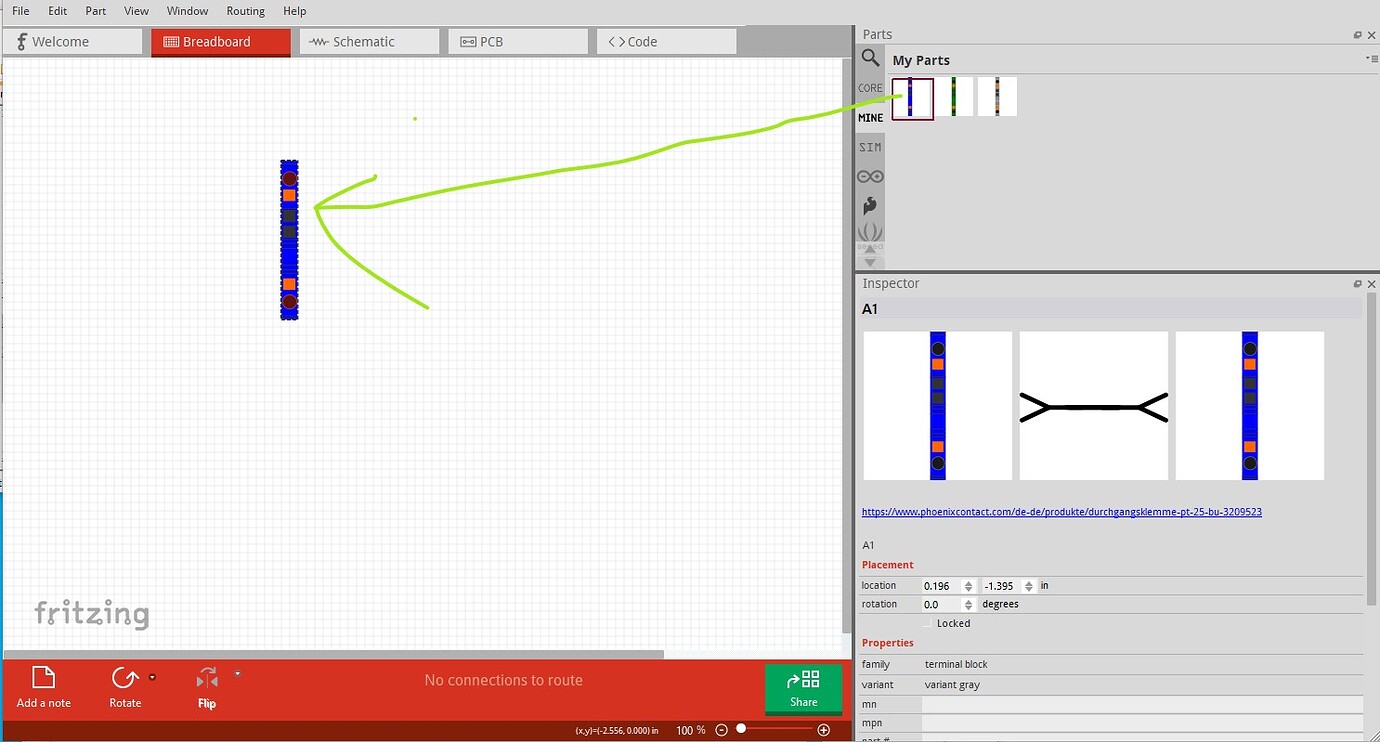The image size is (1380, 742).
Task: Open the Phoenix Contact product link
Action: [x=1061, y=512]
